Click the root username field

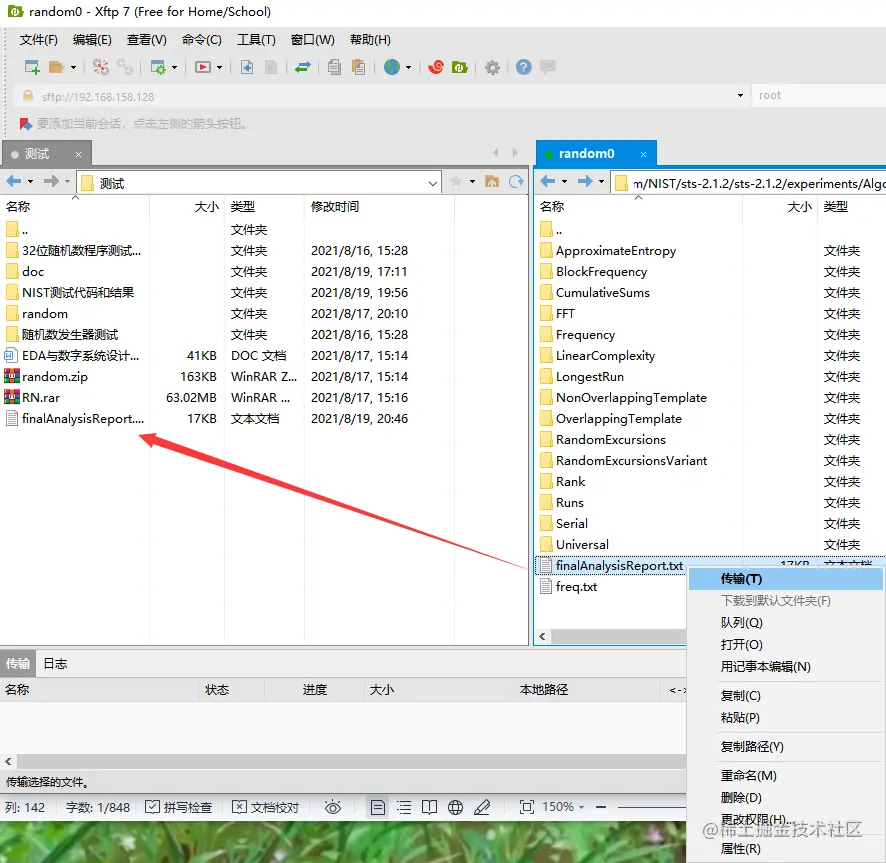pyautogui.click(x=818, y=96)
